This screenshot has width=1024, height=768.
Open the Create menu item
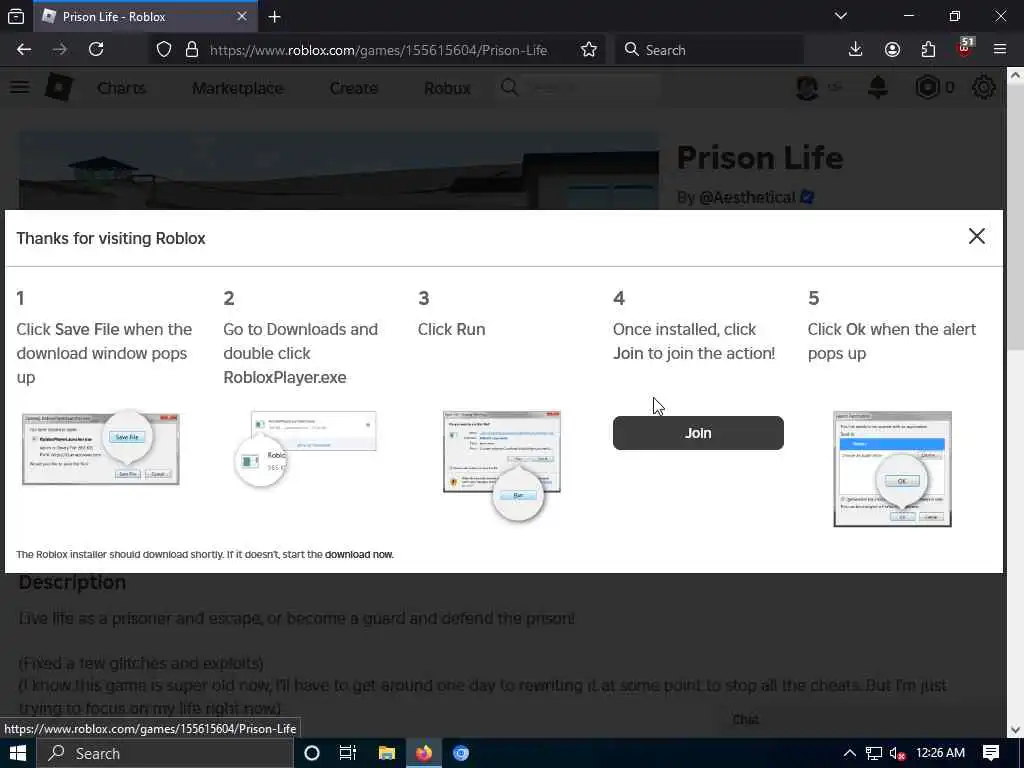tap(353, 88)
